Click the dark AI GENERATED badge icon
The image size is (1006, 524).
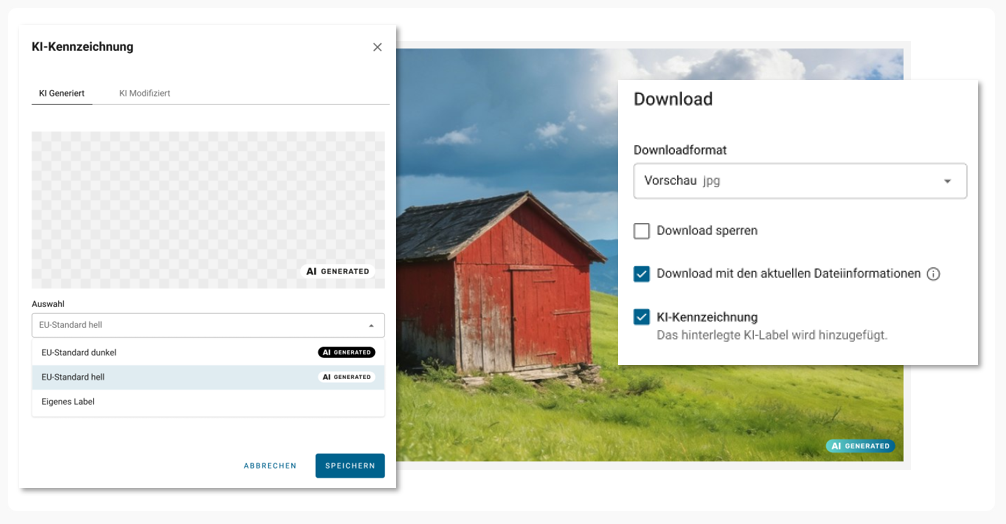coord(346,352)
